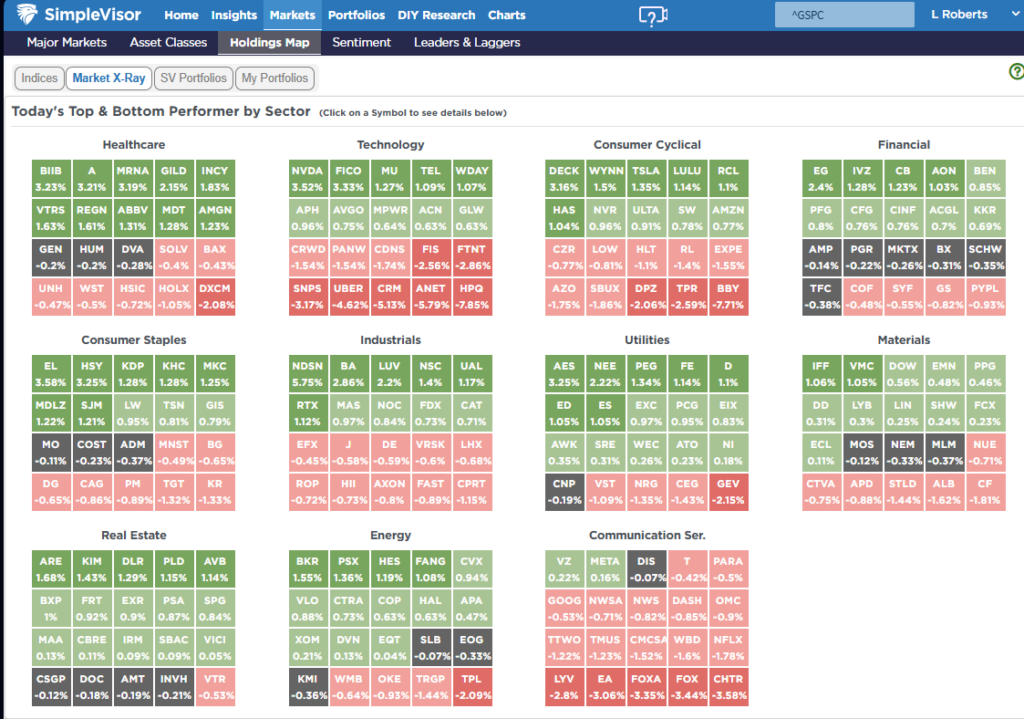The width and height of the screenshot is (1024, 719).
Task: Open the Portfolios menu
Action: 356,15
